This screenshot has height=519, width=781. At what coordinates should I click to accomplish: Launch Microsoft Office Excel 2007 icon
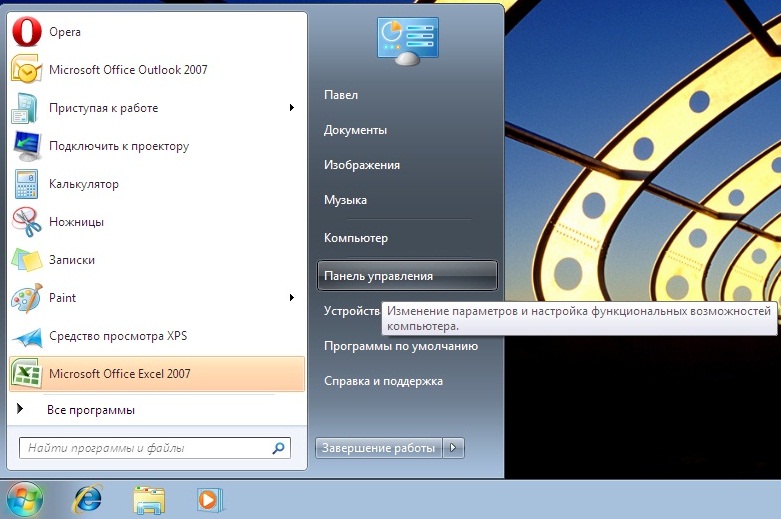[x=26, y=374]
